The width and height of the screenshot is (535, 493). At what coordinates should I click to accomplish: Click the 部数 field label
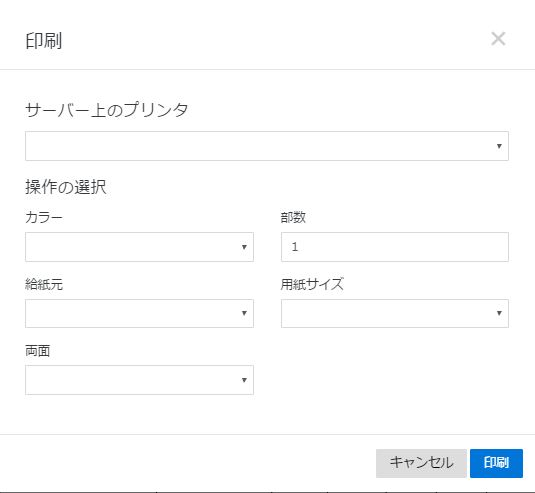coord(293,217)
